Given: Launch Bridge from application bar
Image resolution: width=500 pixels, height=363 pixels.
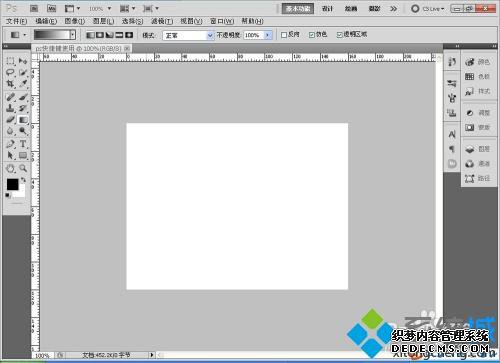Looking at the screenshot, I should pyautogui.click(x=34, y=8).
